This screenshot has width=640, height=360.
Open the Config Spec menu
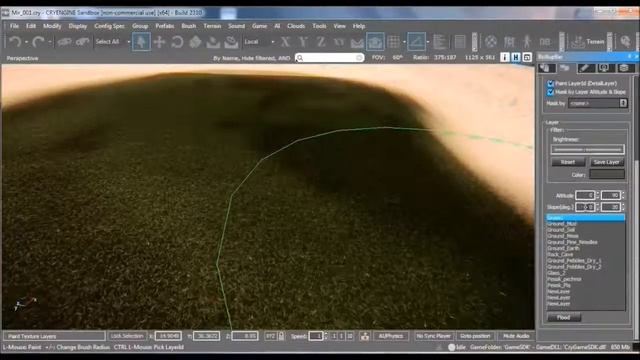pyautogui.click(x=109, y=26)
